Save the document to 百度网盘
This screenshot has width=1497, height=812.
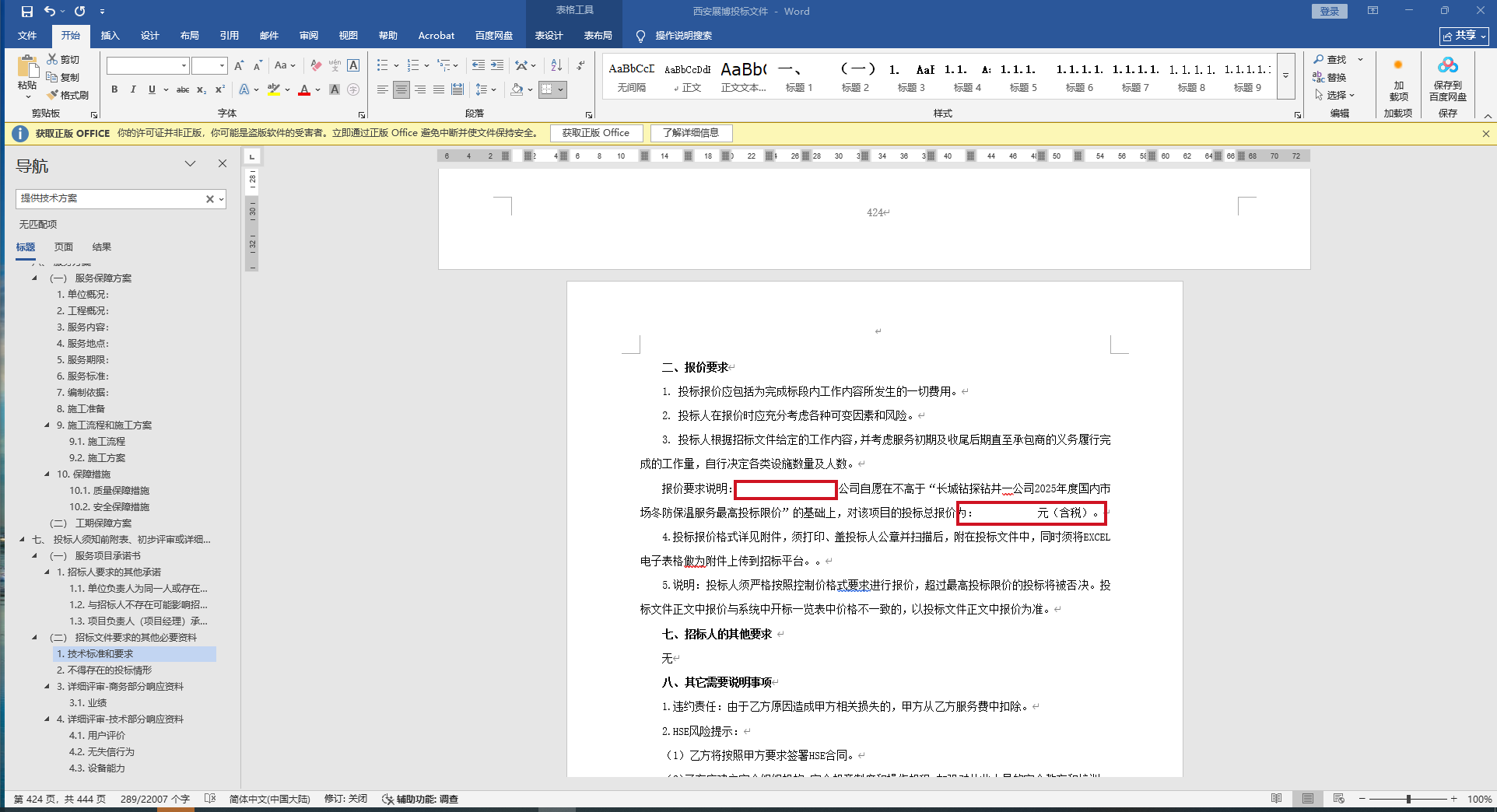pyautogui.click(x=1448, y=79)
